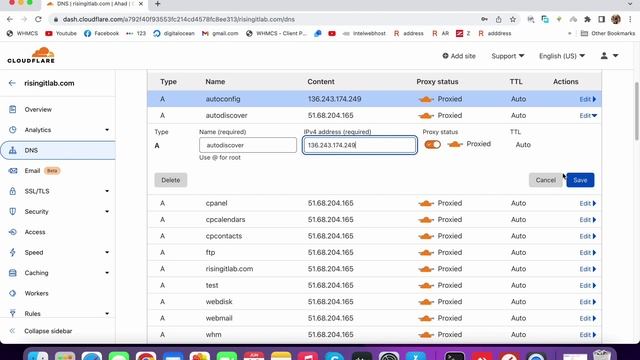Viewport: 640px width, 360px height.
Task: Click the browser back button
Action: point(10,19)
